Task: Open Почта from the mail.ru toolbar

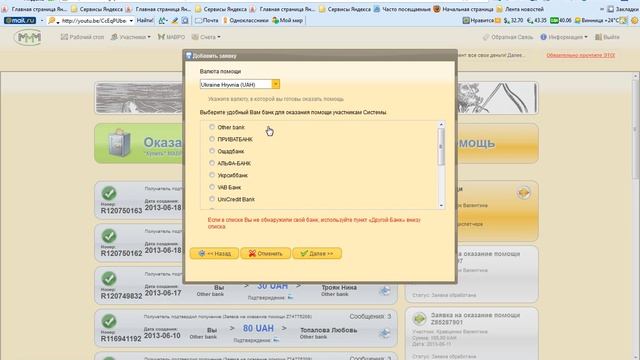Action: (x=207, y=20)
